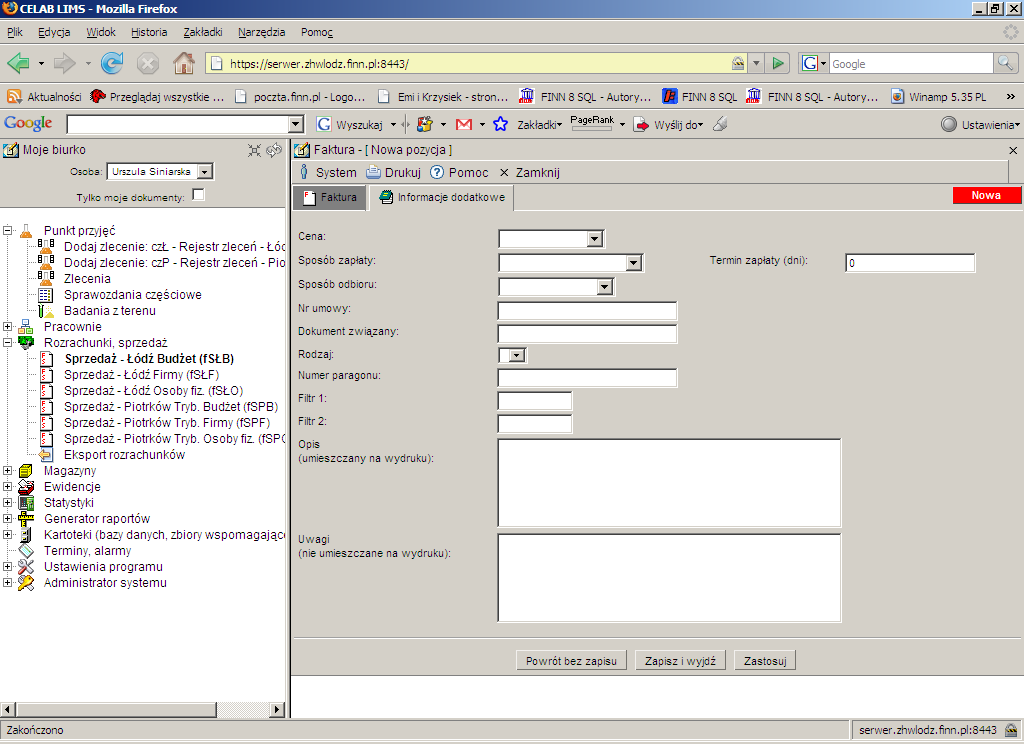1024x744 pixels.
Task: Go back with the green Back arrow
Action: (x=18, y=63)
